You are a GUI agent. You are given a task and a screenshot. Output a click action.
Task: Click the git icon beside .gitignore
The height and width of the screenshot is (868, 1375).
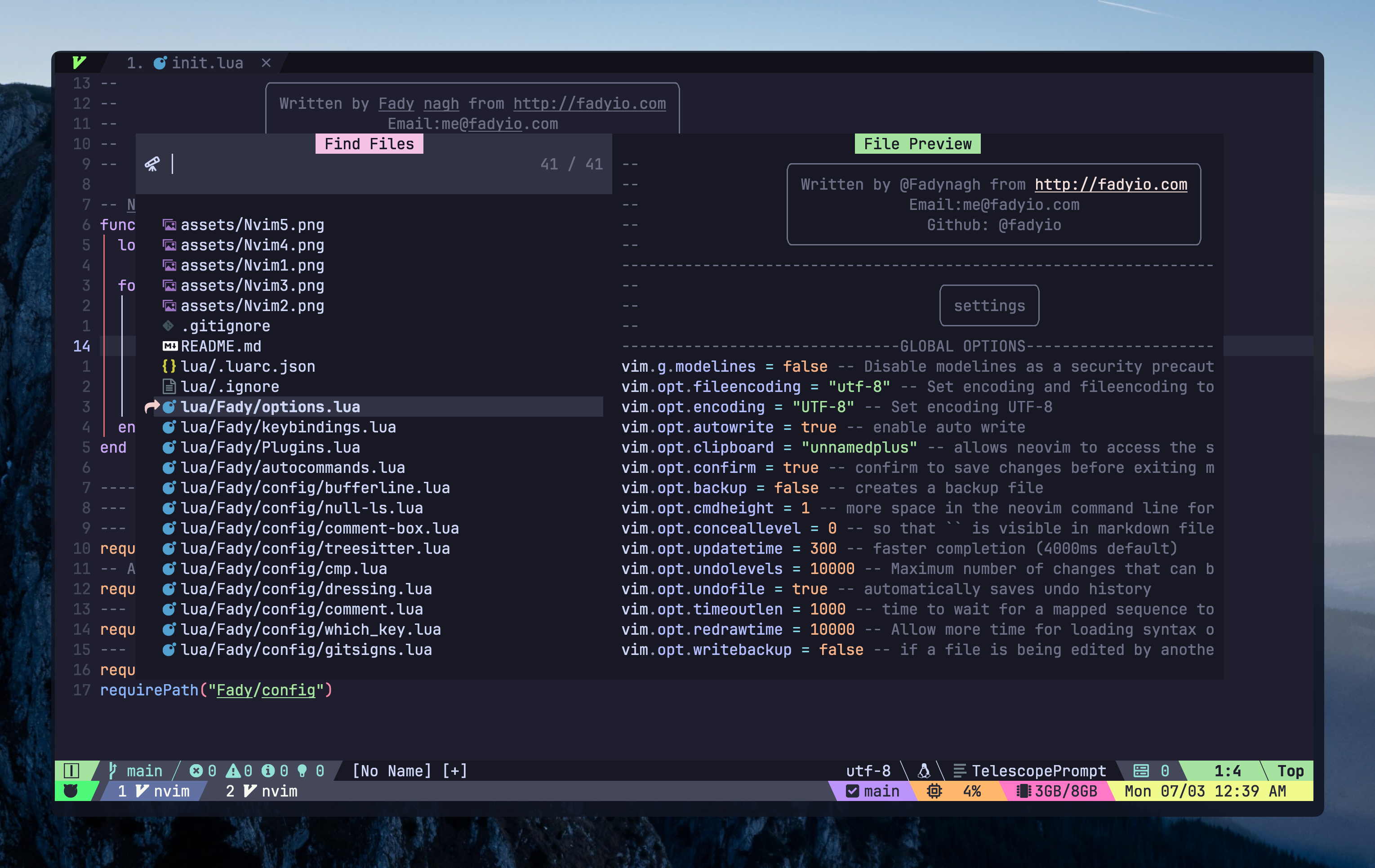coord(169,326)
